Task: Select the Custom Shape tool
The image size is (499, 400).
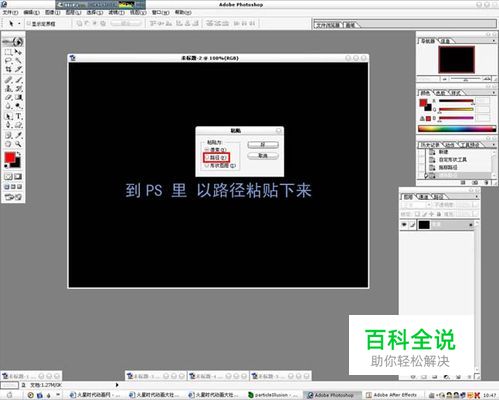Action: (x=18, y=125)
